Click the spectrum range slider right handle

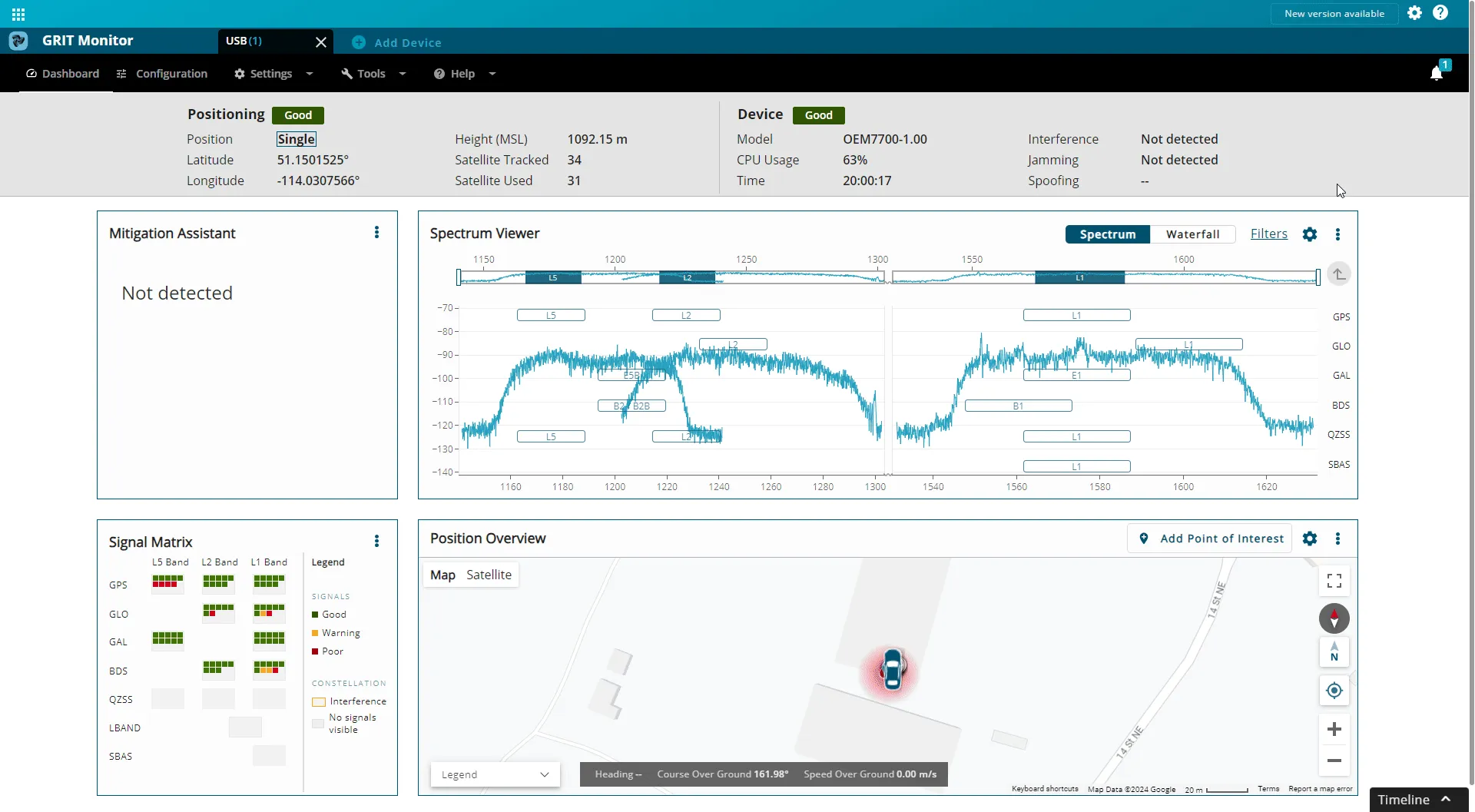1318,277
